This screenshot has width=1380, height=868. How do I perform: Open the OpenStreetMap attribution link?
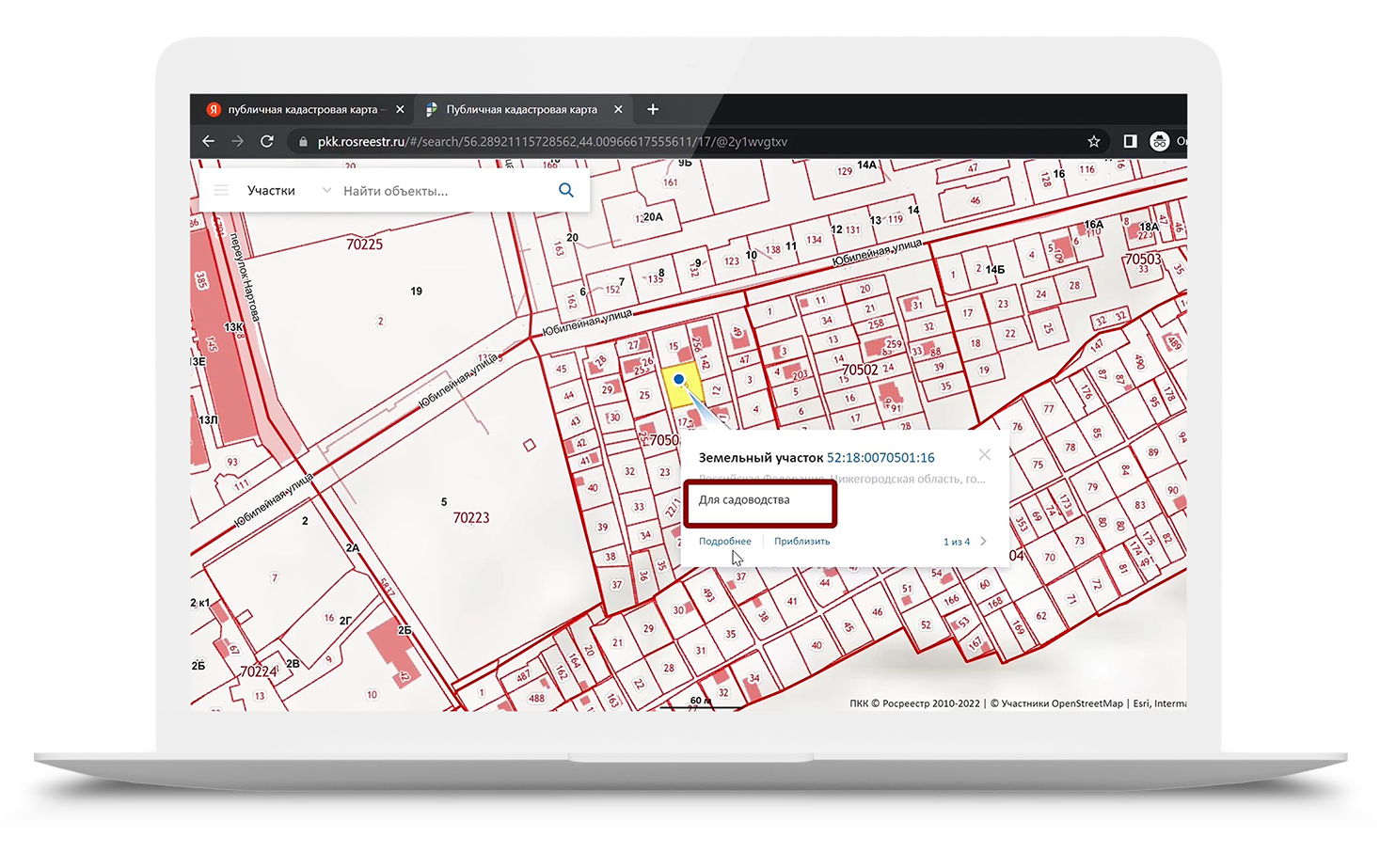[x=1087, y=703]
